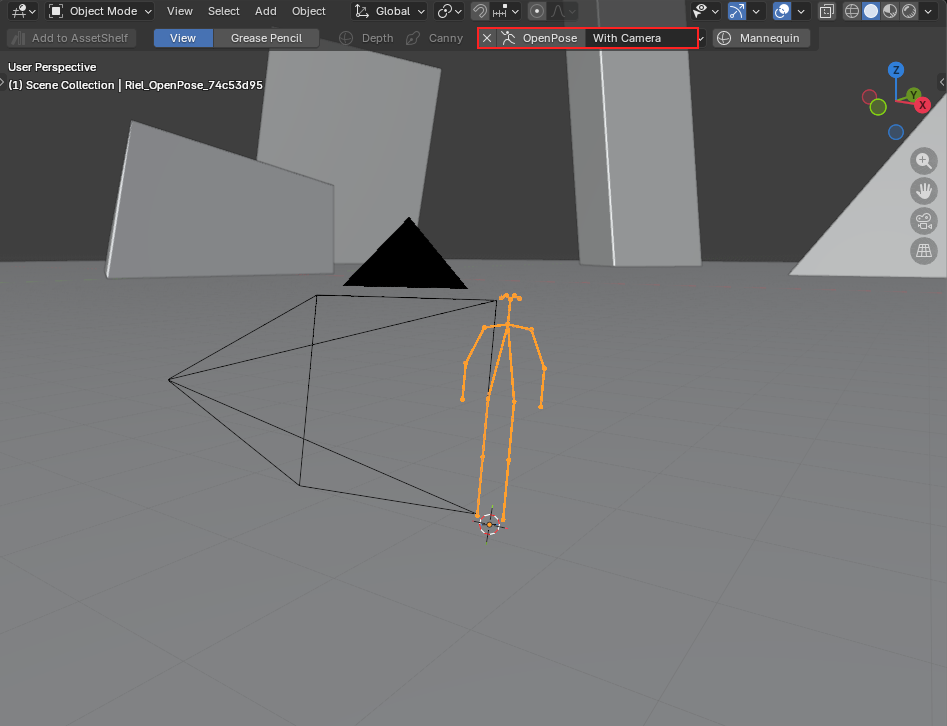This screenshot has height=726, width=947.
Task: Switch perspective/orthographic with grid icon
Action: [923, 250]
